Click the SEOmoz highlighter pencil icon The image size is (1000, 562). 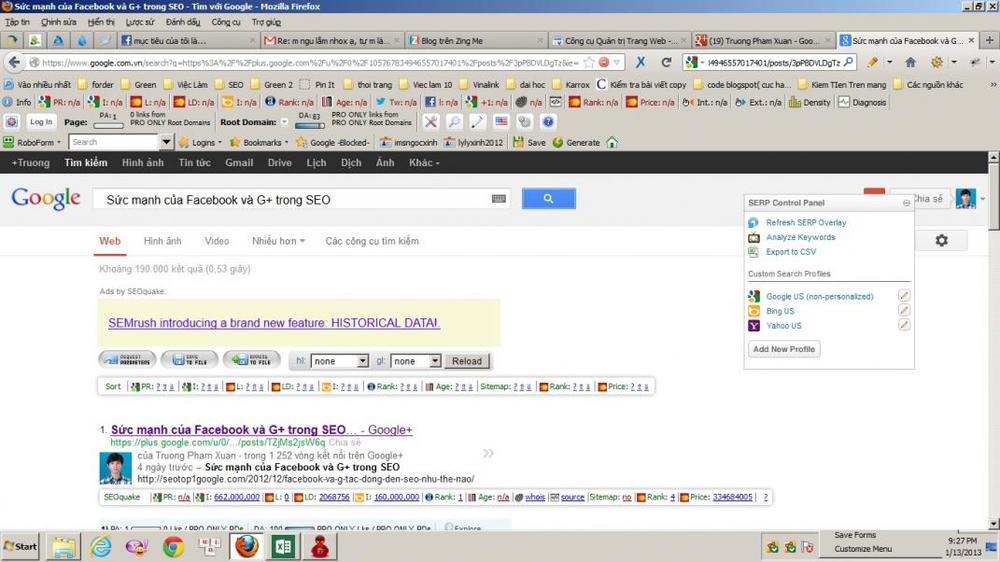coord(477,122)
